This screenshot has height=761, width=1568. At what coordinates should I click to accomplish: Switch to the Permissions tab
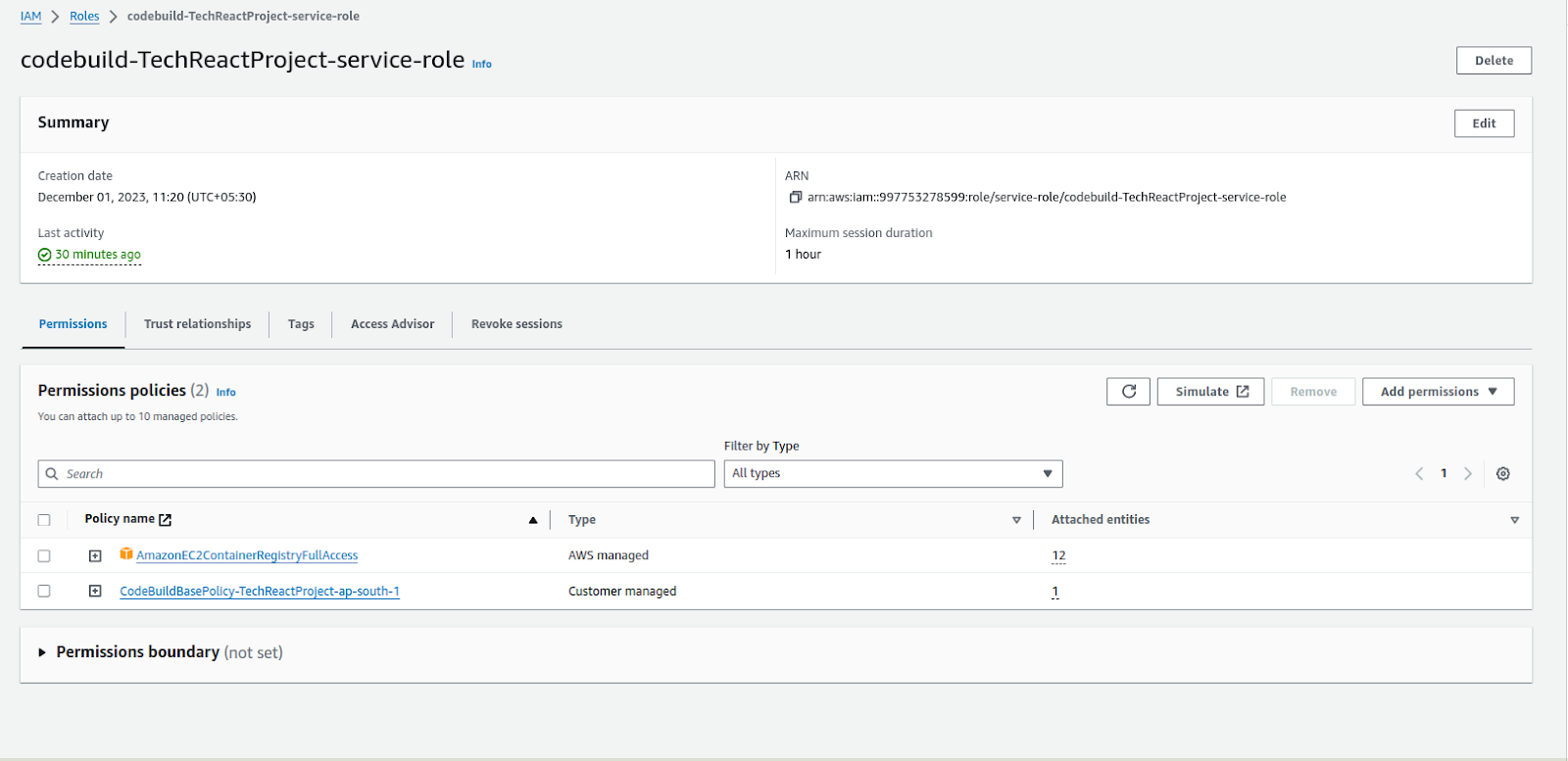click(x=73, y=324)
